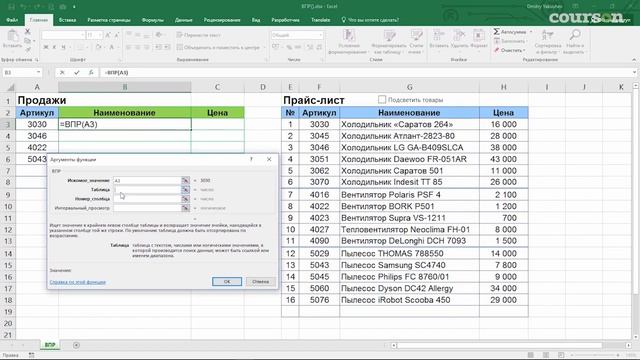Toggle italic formatting (К)
640x360 pixels.
[54, 47]
